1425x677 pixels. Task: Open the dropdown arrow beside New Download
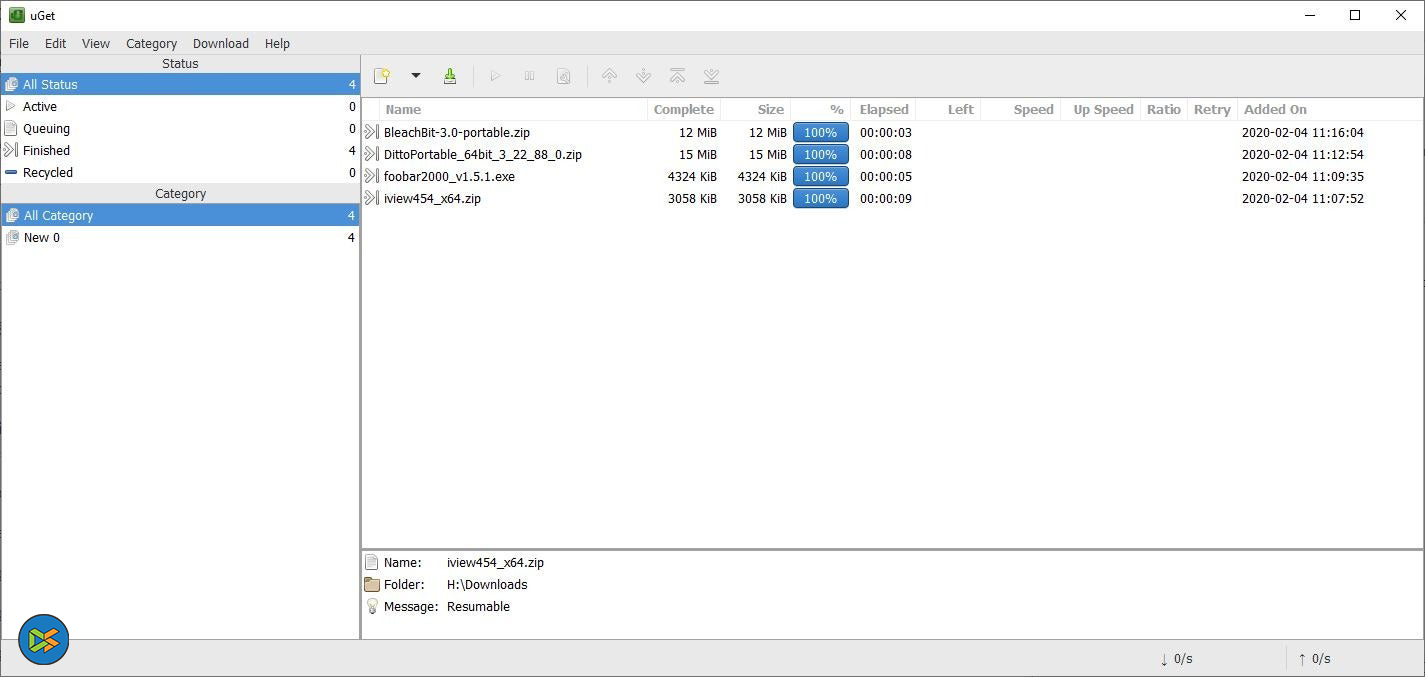pyautogui.click(x=416, y=76)
